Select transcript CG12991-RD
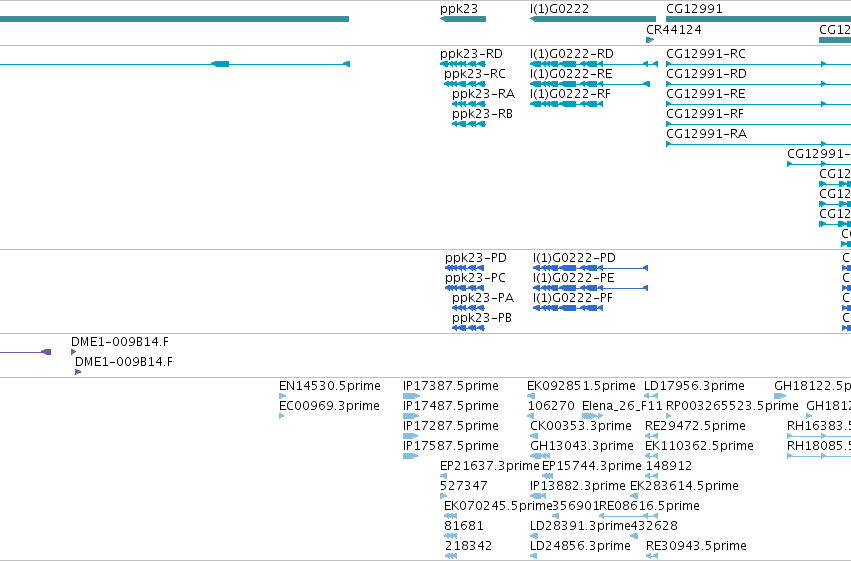This screenshot has height=561, width=851. coord(706,74)
